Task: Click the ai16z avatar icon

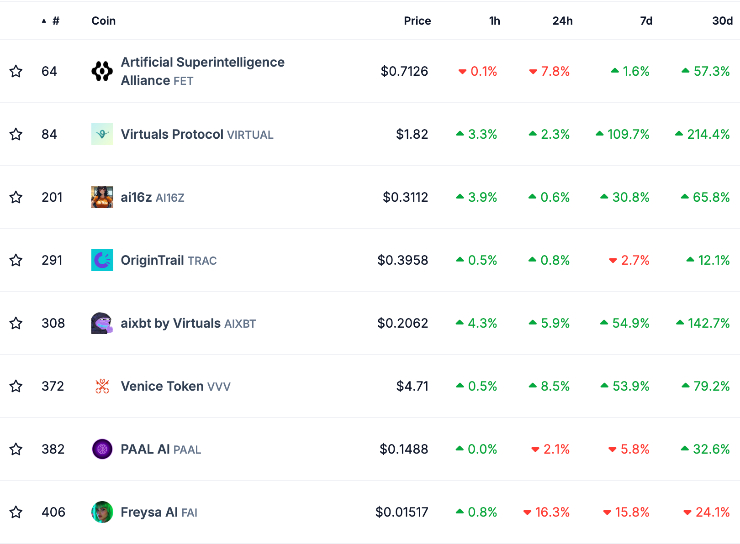Action: click(102, 197)
